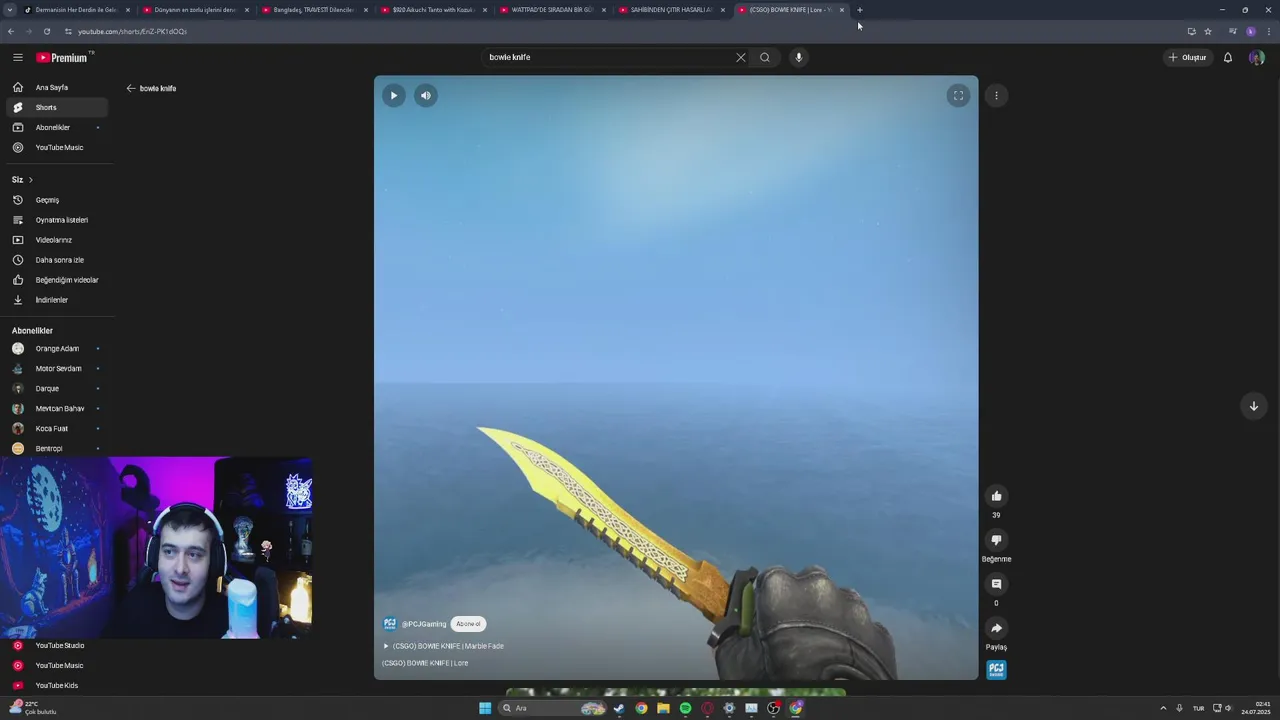Go back from bowie knife results
1280x720 pixels.
(131, 88)
